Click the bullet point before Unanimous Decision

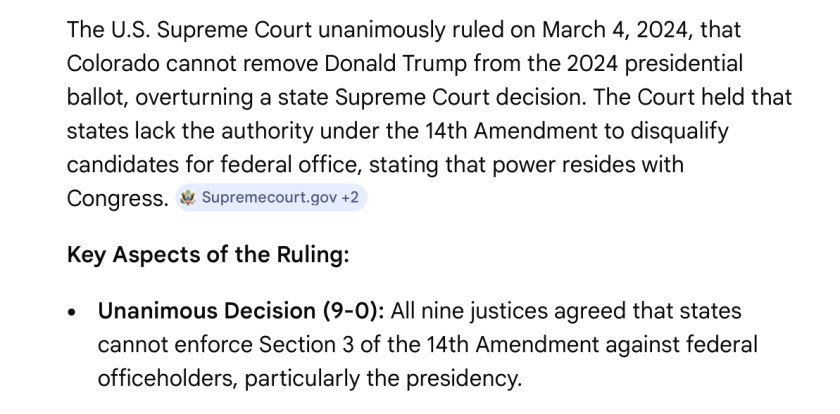coord(72,313)
